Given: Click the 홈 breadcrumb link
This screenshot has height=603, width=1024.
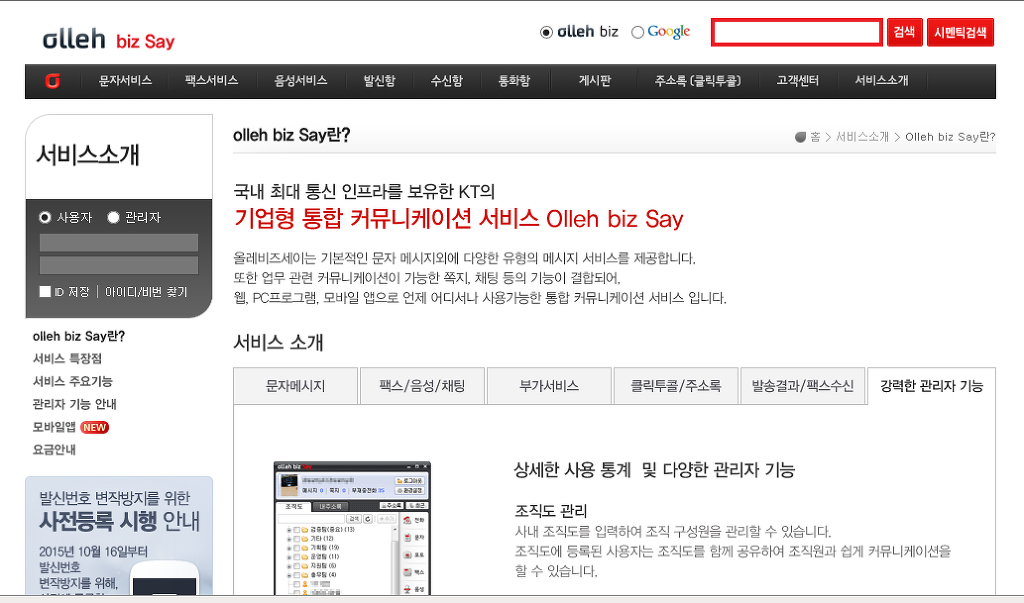Looking at the screenshot, I should [815, 137].
